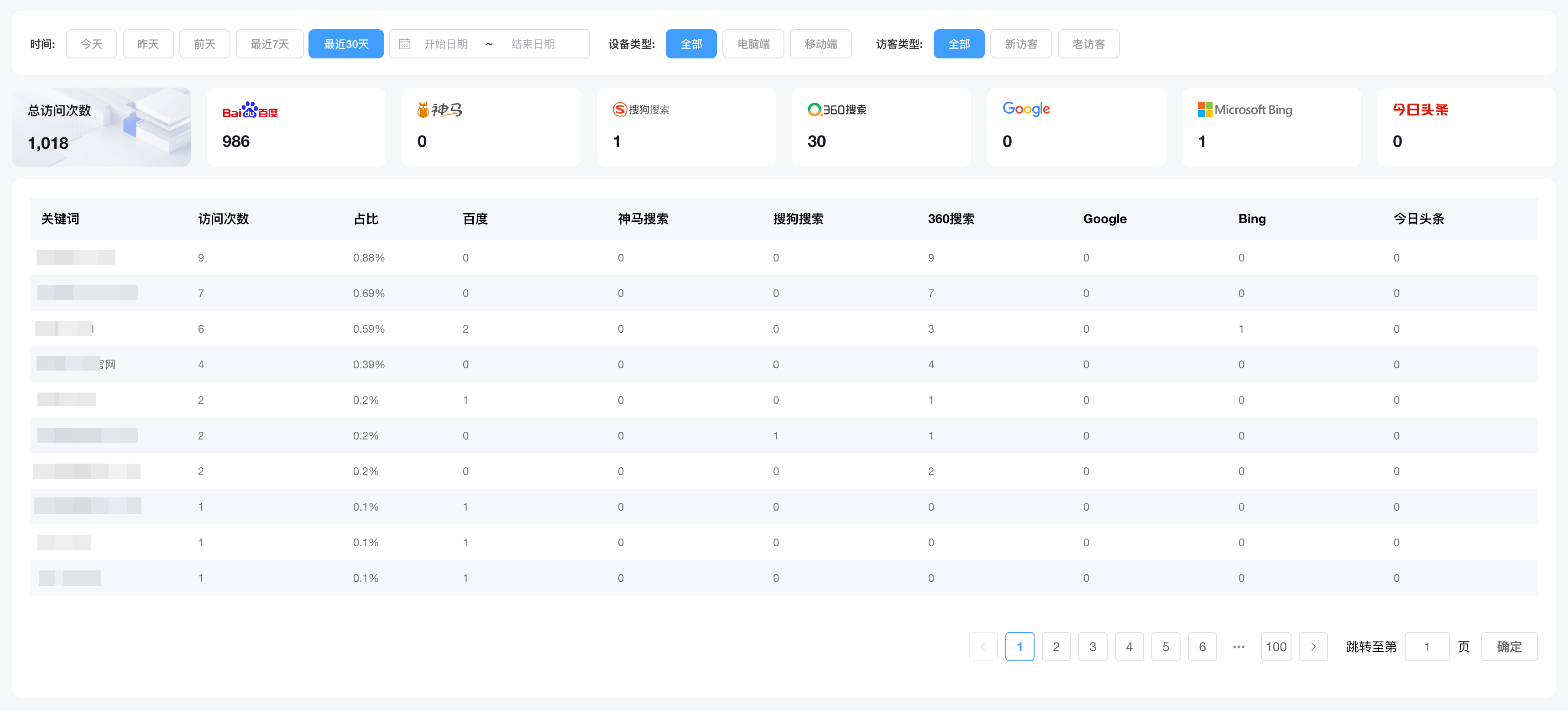Click the 搜狗搜索 column header
This screenshot has width=1568, height=711.
coord(799,219)
